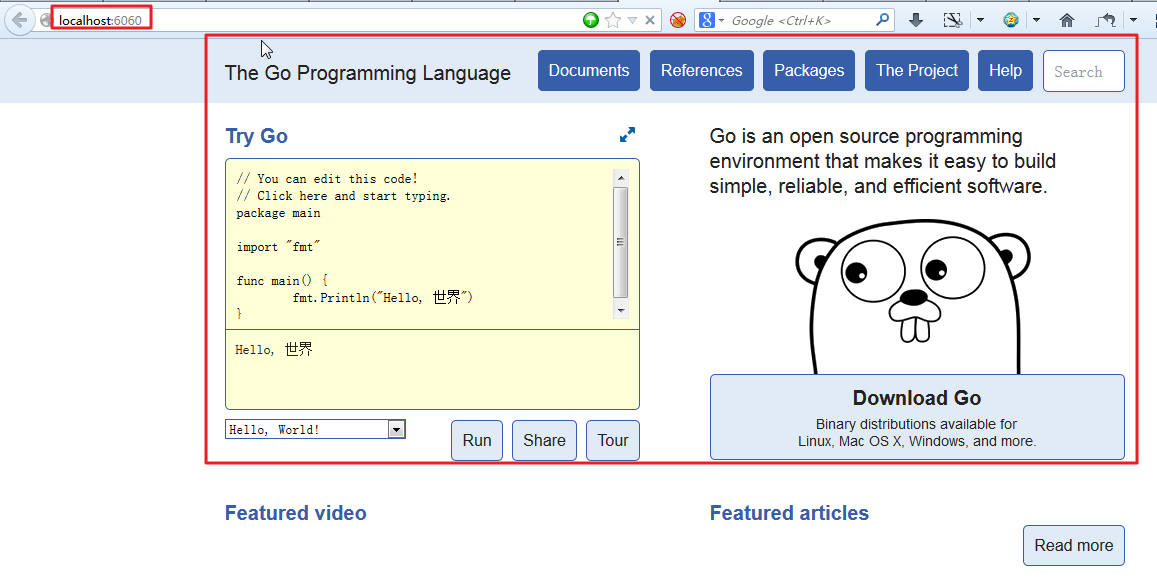Click the site identity globe icon

(x=45, y=21)
